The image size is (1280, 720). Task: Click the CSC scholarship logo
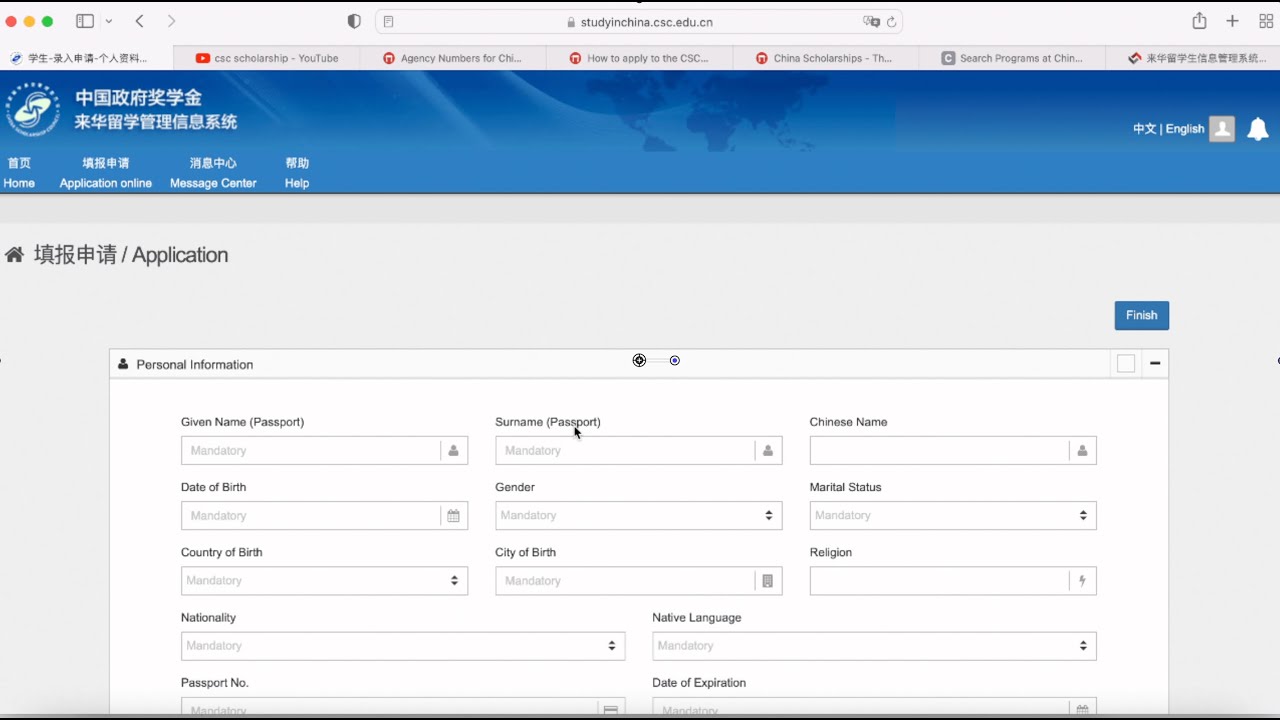[33, 109]
